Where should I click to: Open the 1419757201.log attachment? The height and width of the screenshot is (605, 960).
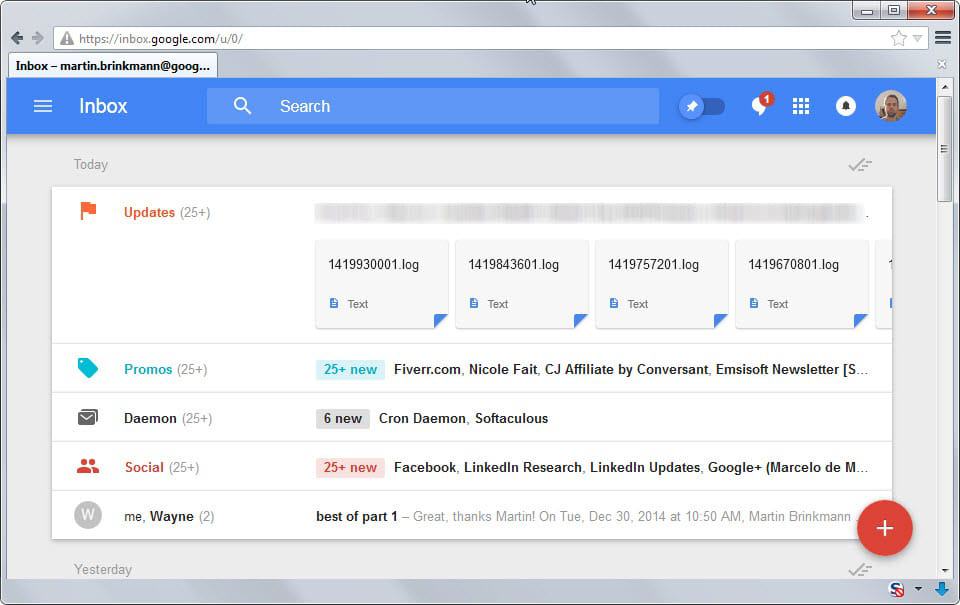[661, 283]
